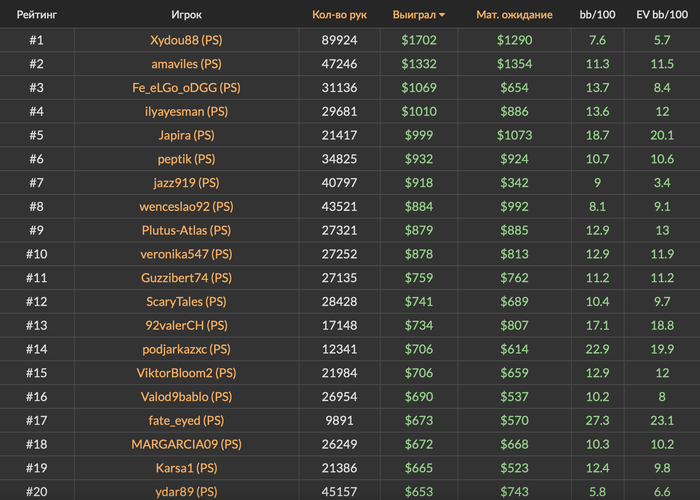The image size is (700, 500).
Task: Click the Рейтинг column header
Action: pos(36,16)
